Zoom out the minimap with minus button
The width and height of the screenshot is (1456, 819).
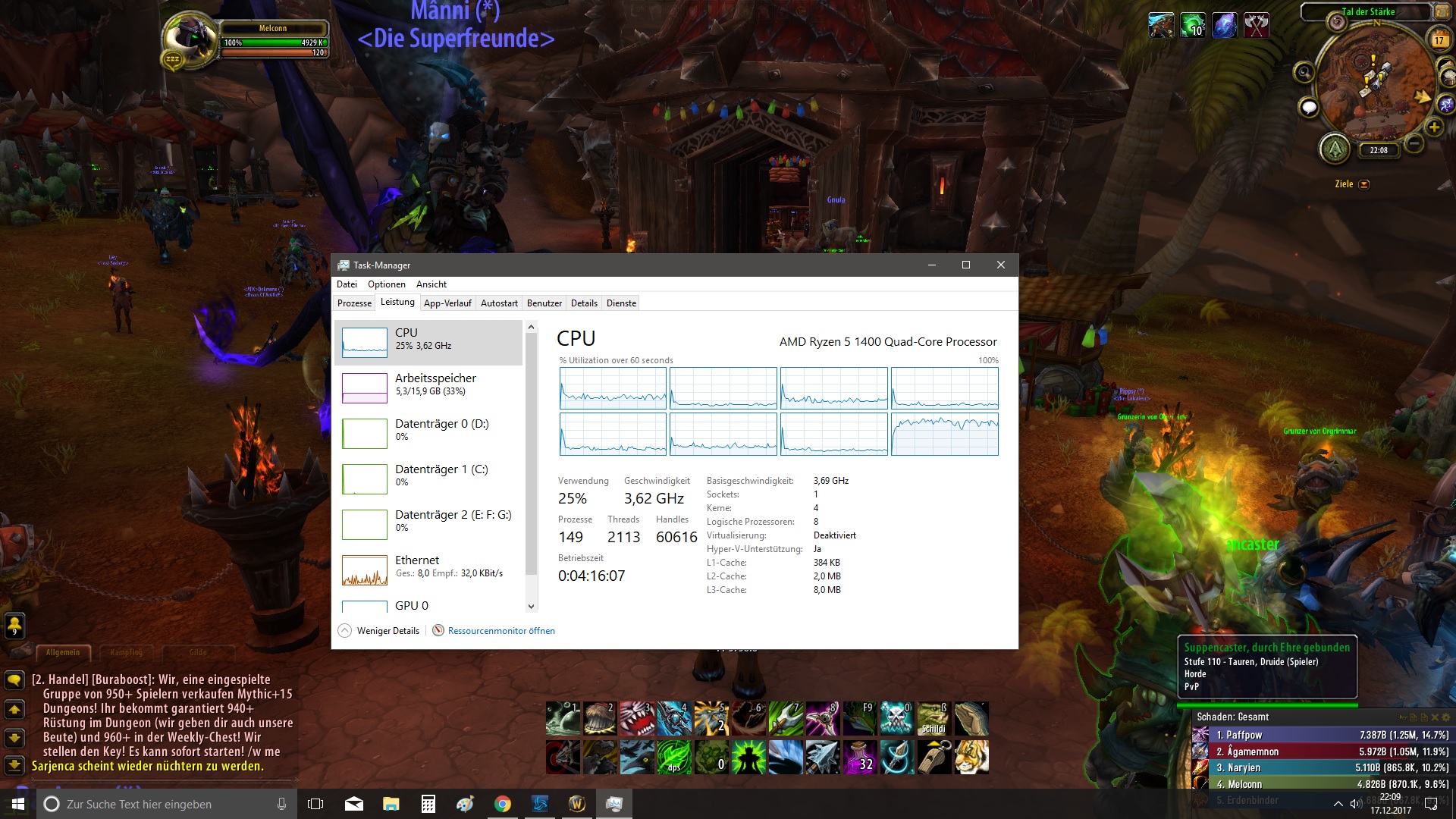click(x=1414, y=143)
